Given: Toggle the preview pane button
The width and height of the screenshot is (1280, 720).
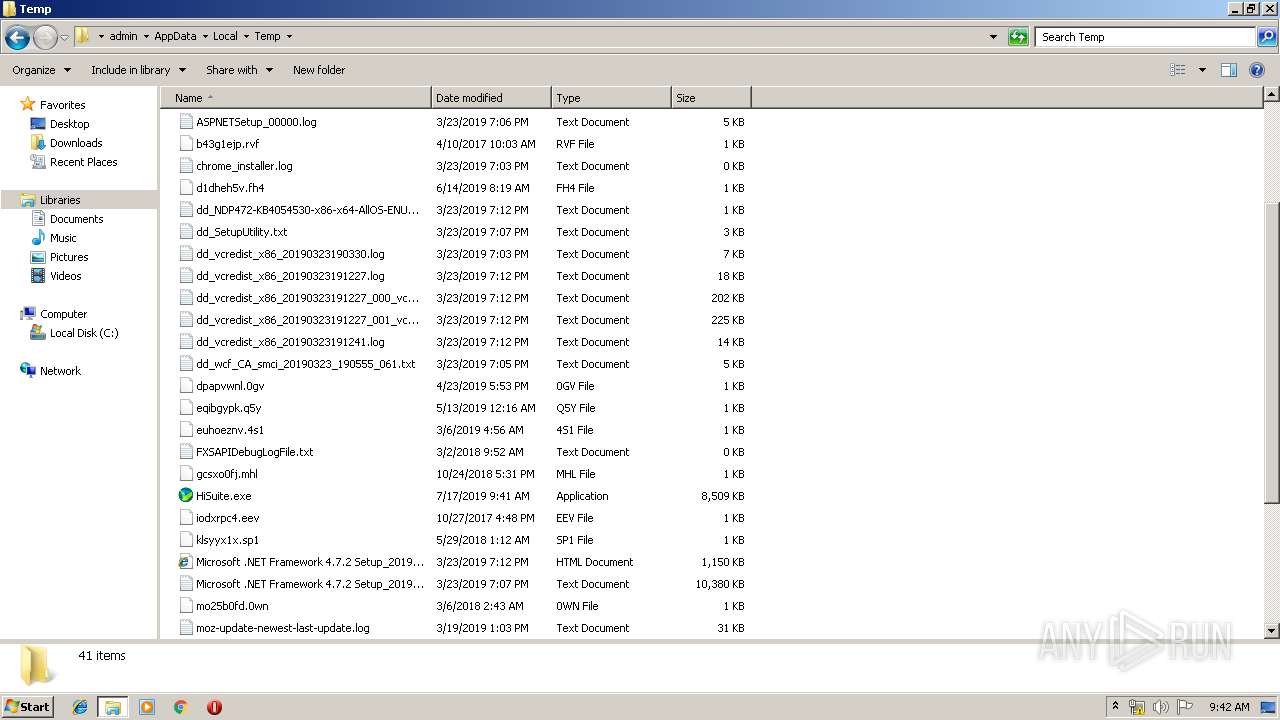Looking at the screenshot, I should [x=1229, y=70].
